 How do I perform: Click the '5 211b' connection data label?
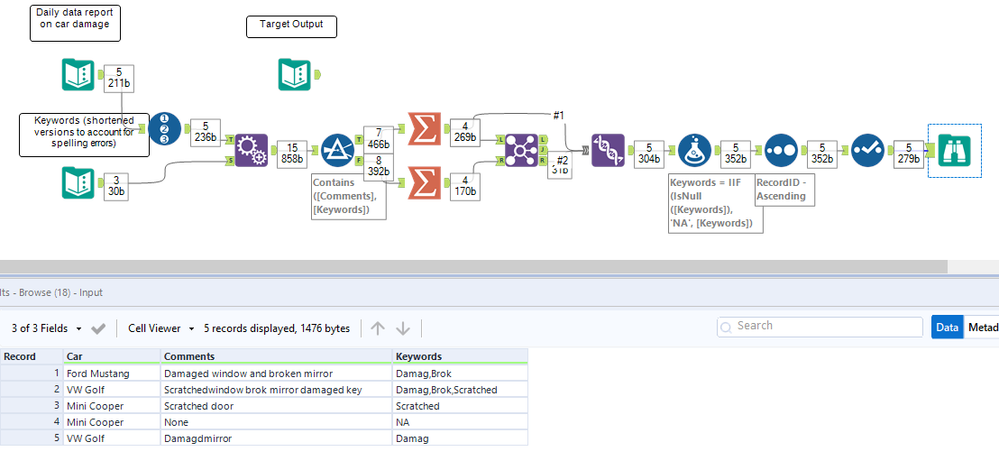[120, 78]
